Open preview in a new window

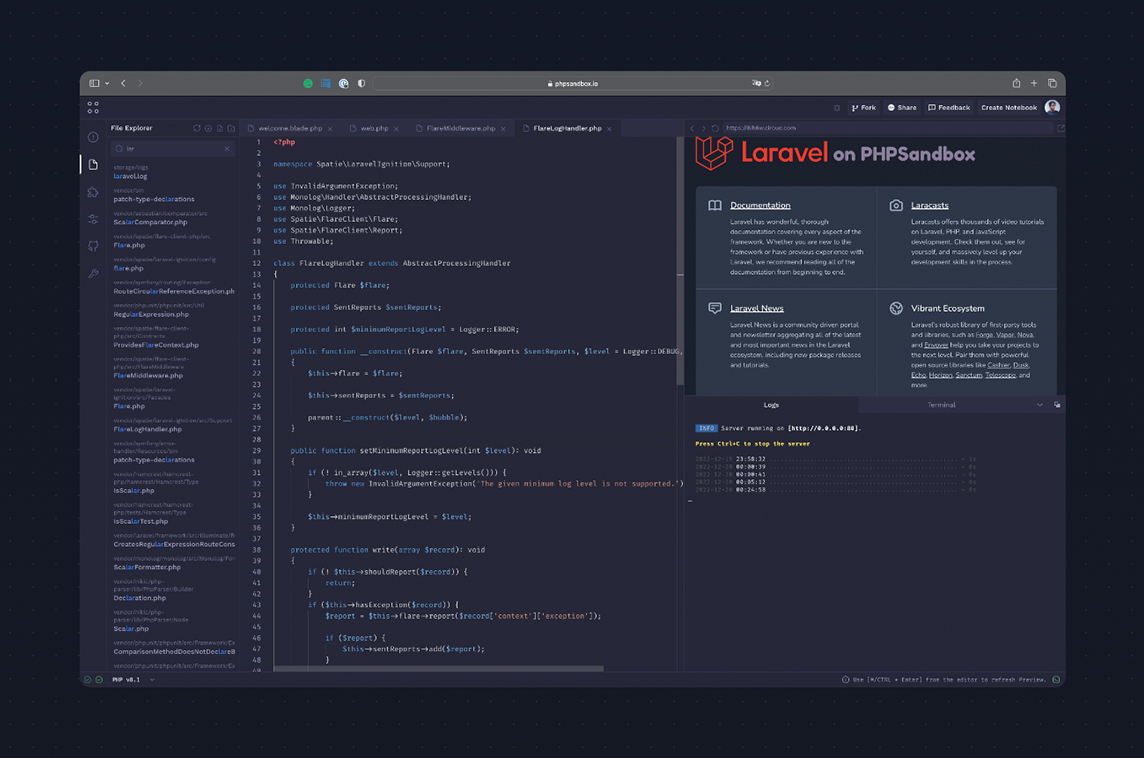(x=1060, y=128)
